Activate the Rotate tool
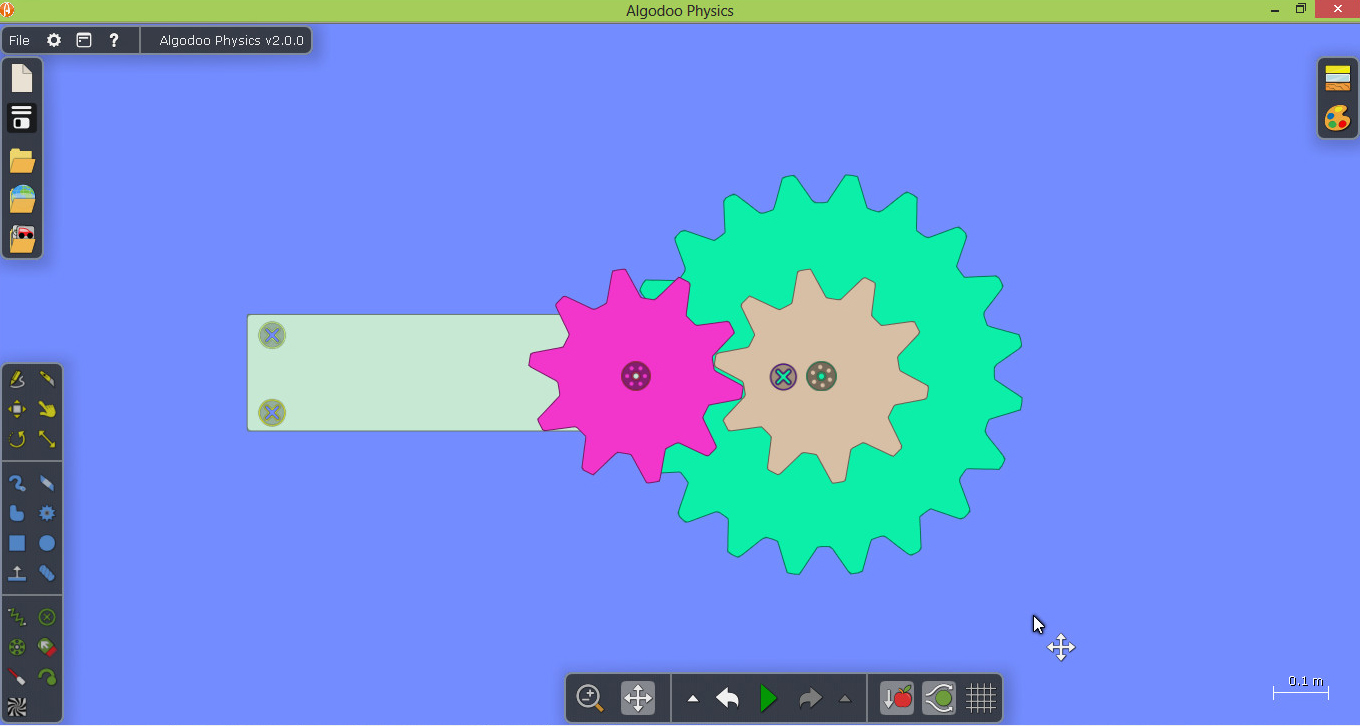Image resolution: width=1360 pixels, height=726 pixels. pyautogui.click(x=17, y=439)
